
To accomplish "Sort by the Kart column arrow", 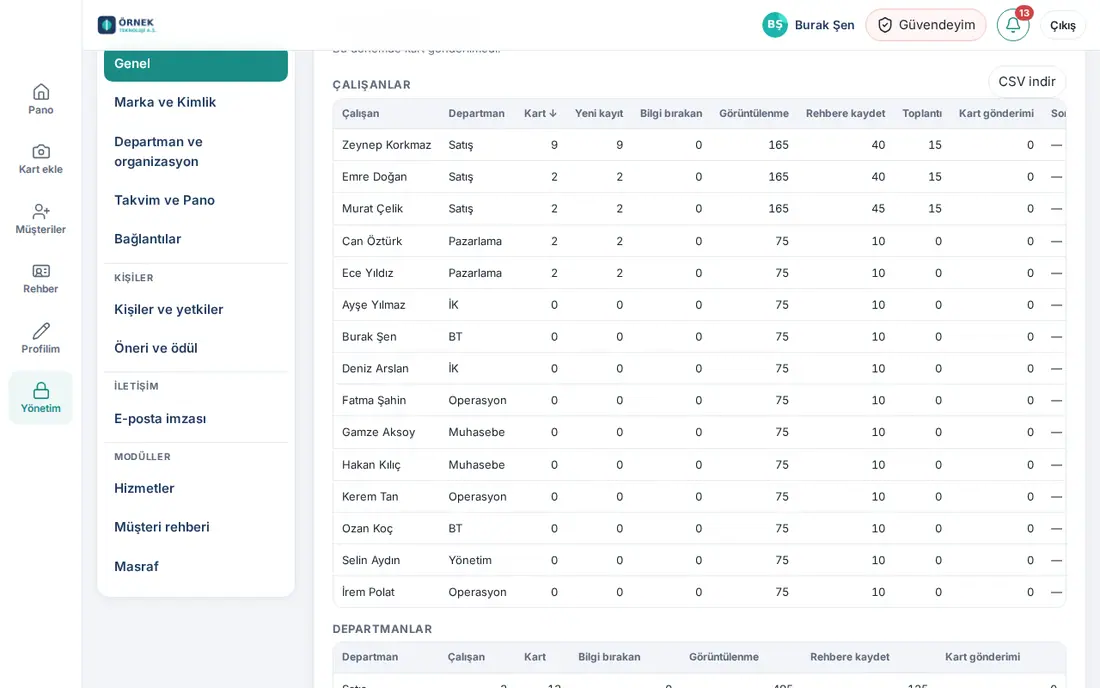I will point(553,114).
